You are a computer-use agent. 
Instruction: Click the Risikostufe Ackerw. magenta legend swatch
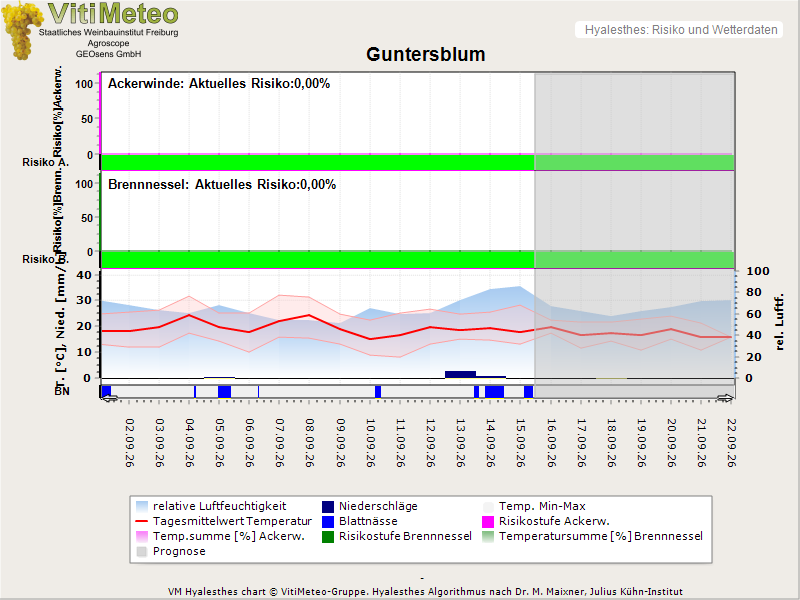click(488, 521)
